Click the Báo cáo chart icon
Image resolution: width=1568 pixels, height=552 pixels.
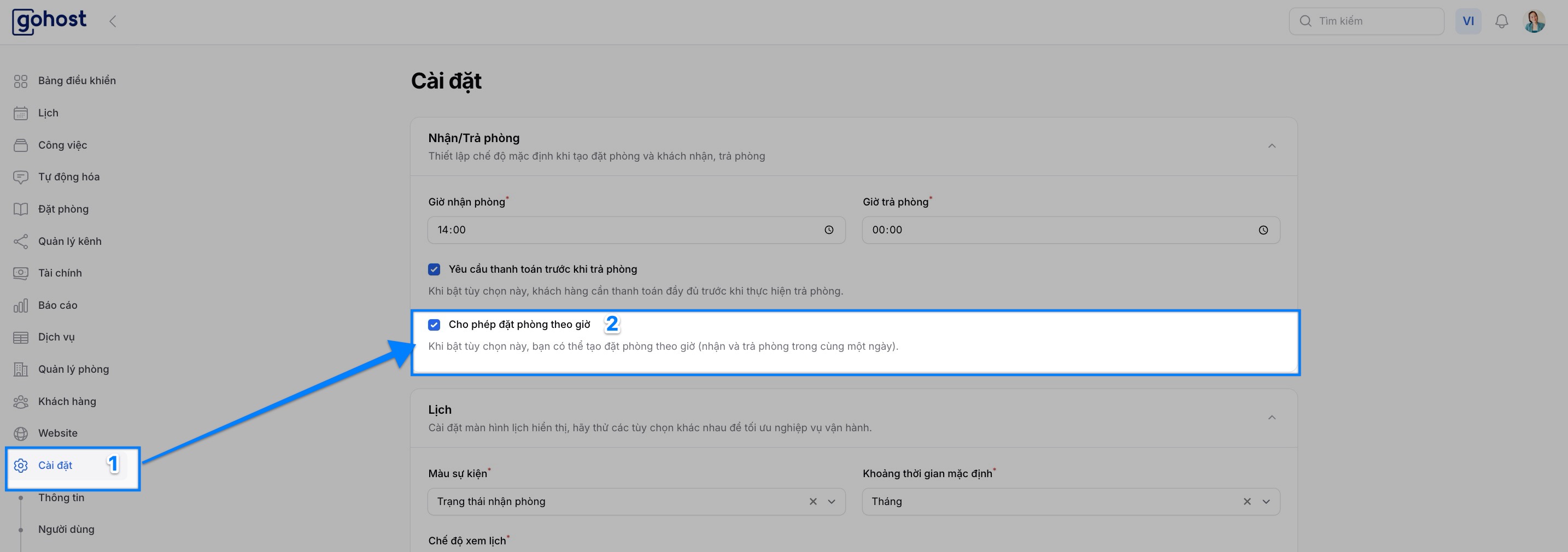click(x=21, y=306)
